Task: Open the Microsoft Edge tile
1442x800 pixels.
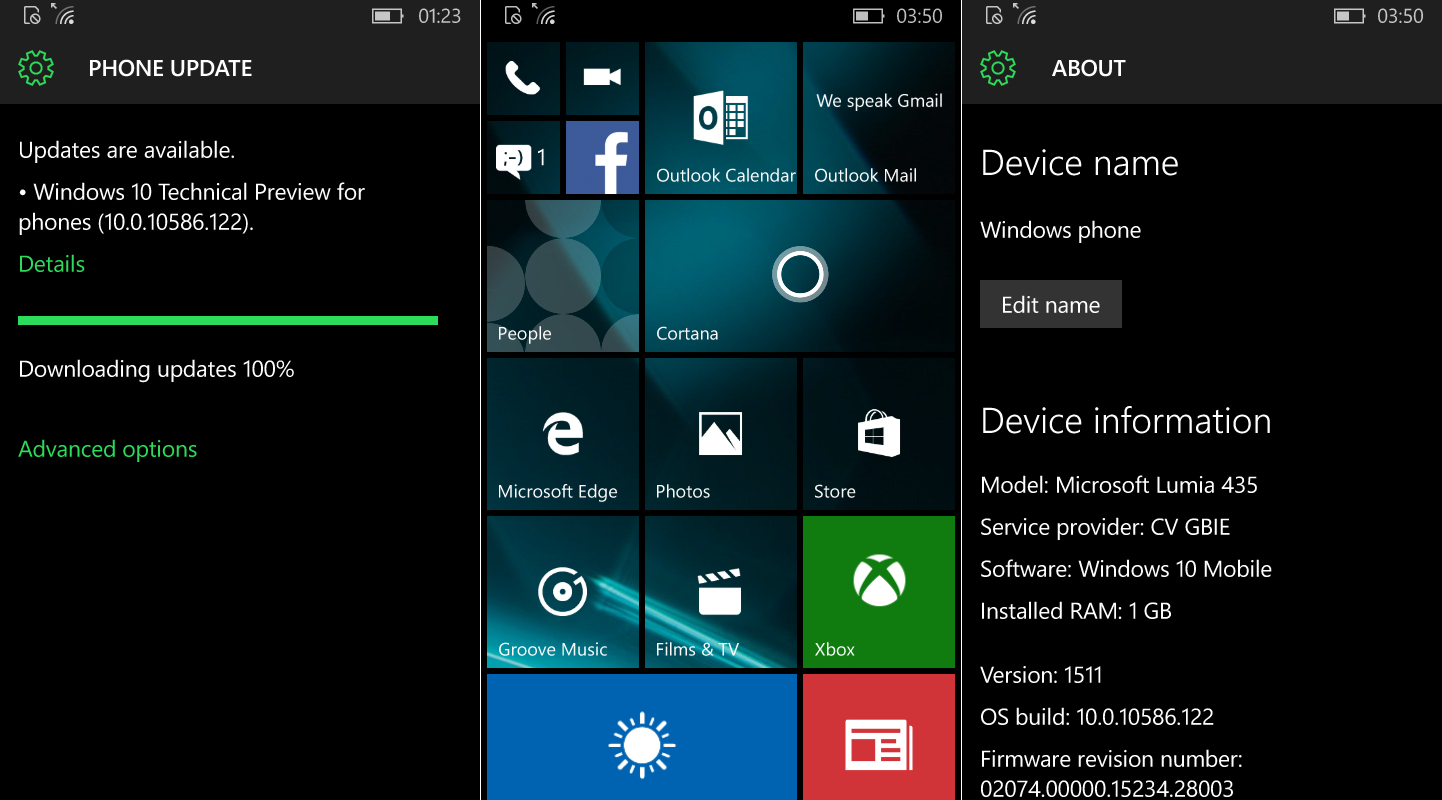Action: pyautogui.click(x=563, y=434)
